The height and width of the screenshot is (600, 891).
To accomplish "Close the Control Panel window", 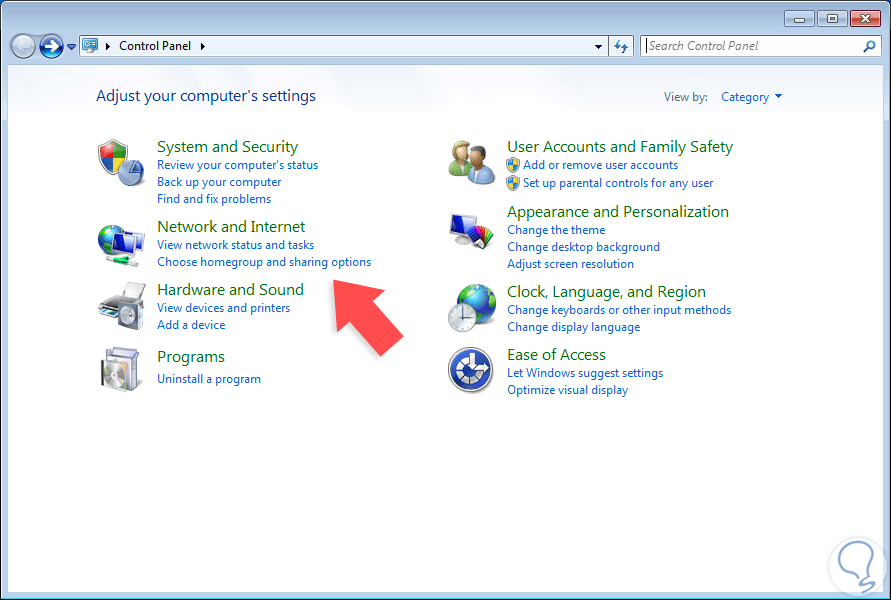I will tap(865, 19).
